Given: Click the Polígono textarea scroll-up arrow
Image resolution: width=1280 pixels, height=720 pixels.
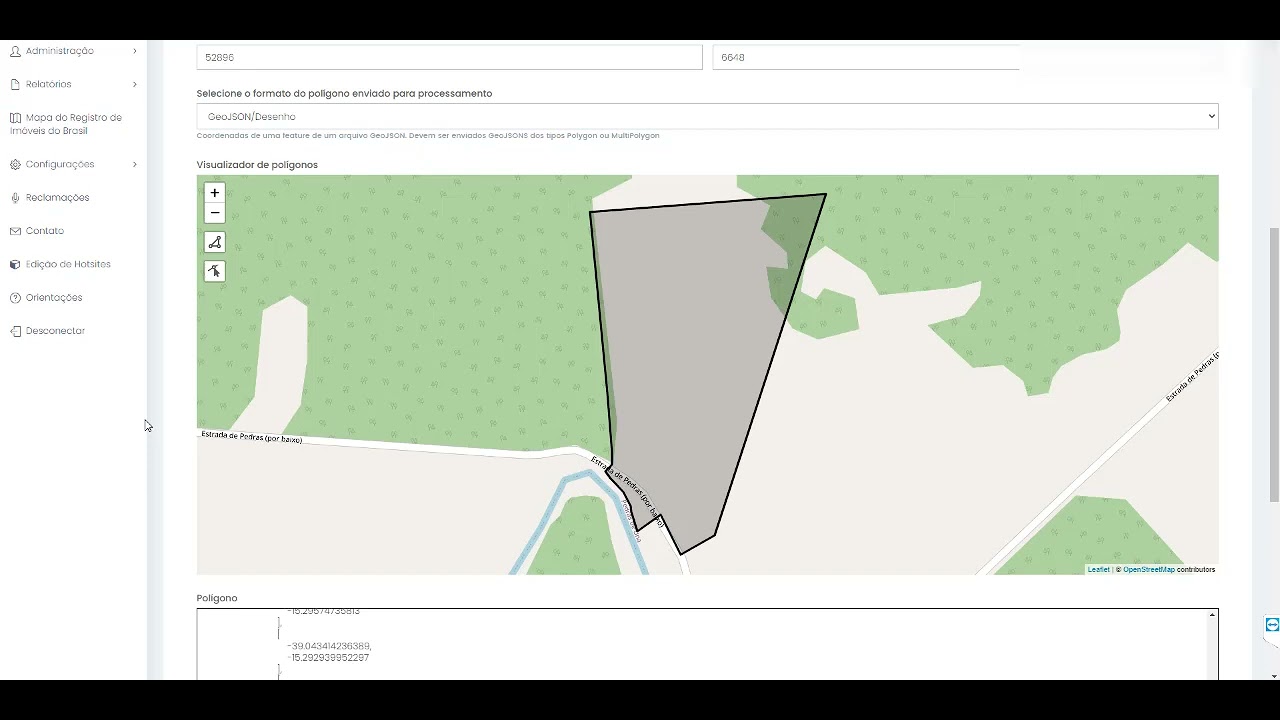Looking at the screenshot, I should [x=1213, y=615].
